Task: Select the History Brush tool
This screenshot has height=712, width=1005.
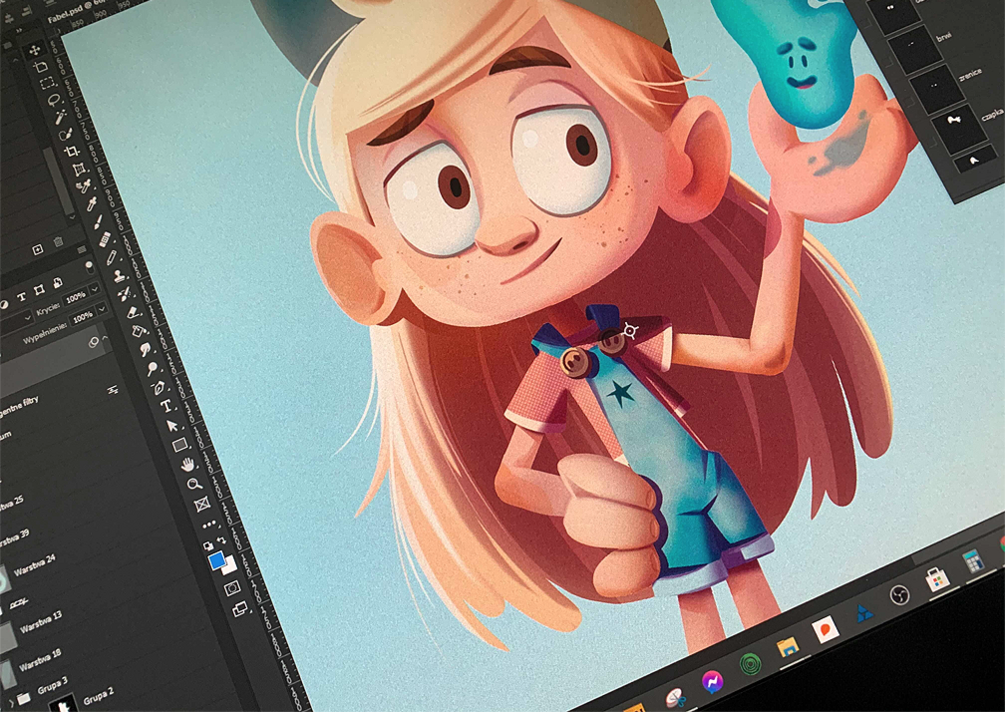Action: coord(126,294)
